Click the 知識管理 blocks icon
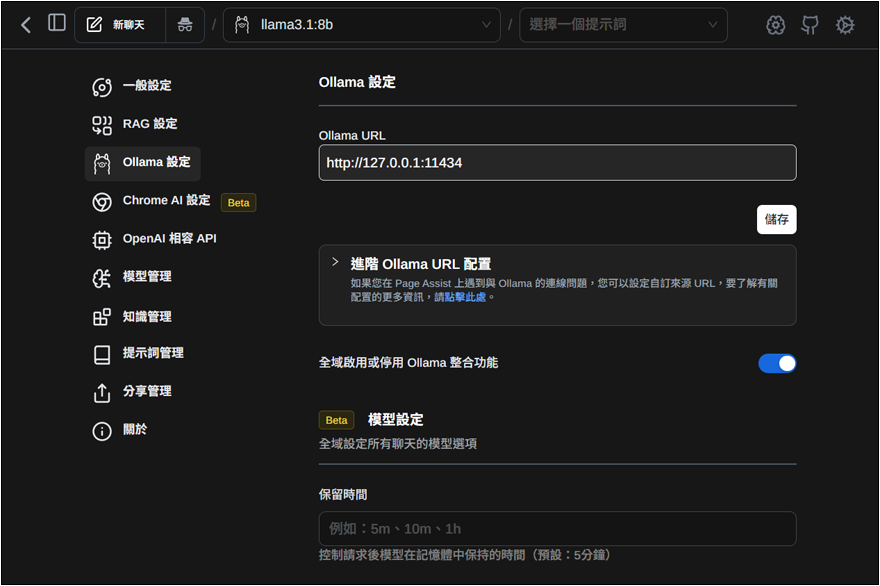This screenshot has height=586, width=880. (x=102, y=317)
